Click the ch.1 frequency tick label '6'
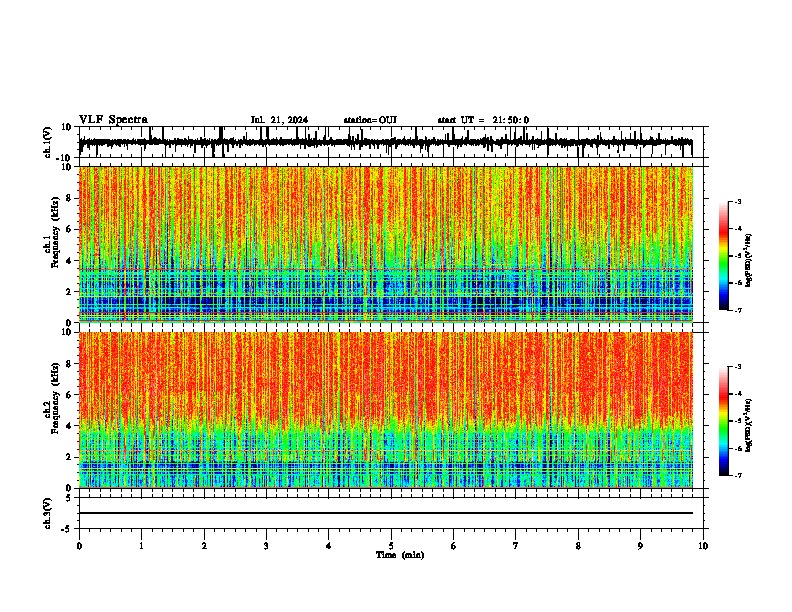Screen dimensions: 792x612 pos(69,229)
